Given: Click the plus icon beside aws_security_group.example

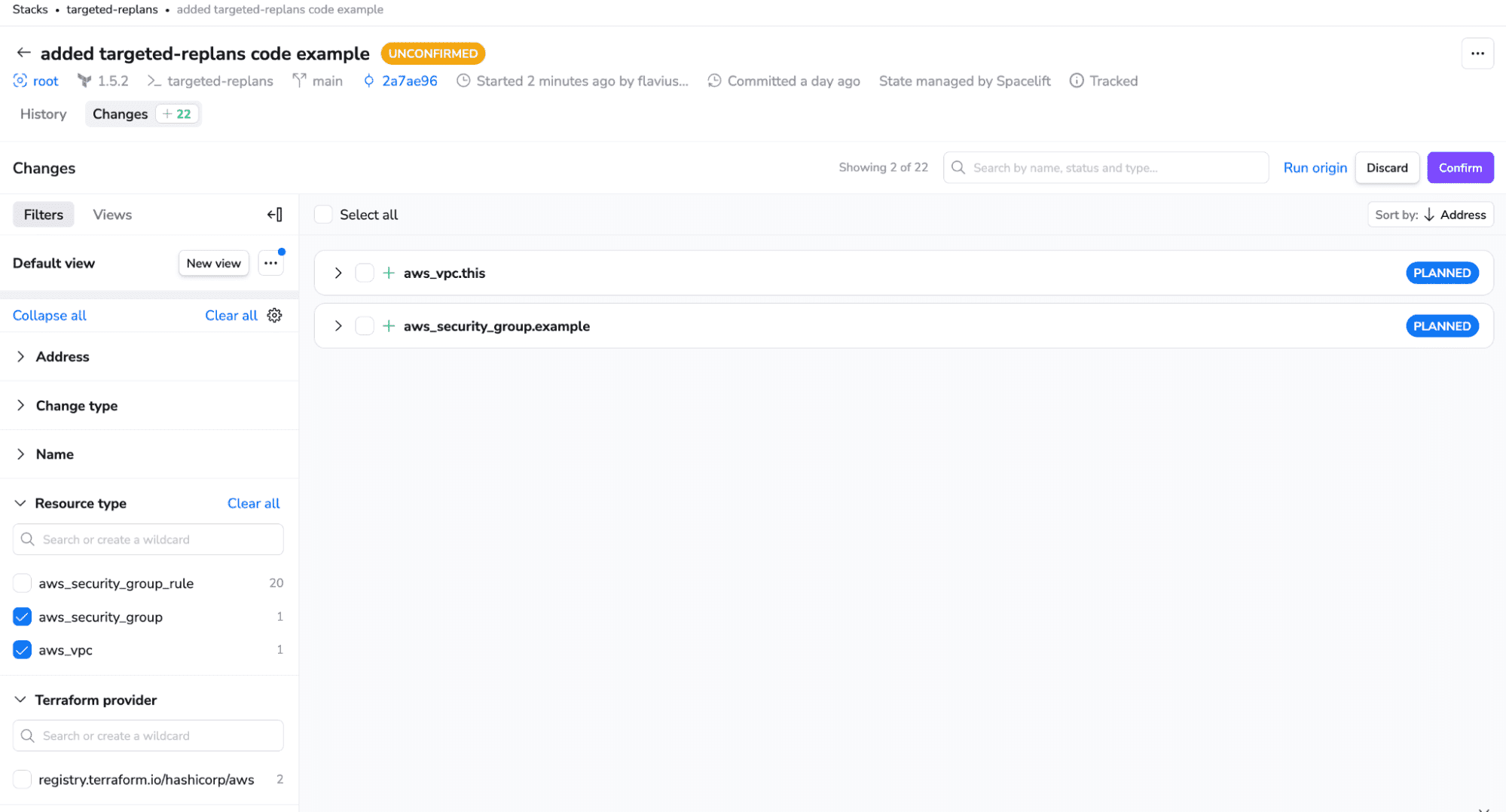Looking at the screenshot, I should point(389,326).
